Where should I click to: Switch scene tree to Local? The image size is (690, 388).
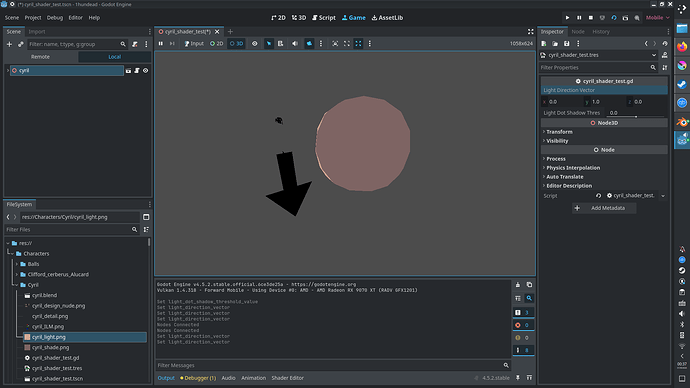click(114, 57)
